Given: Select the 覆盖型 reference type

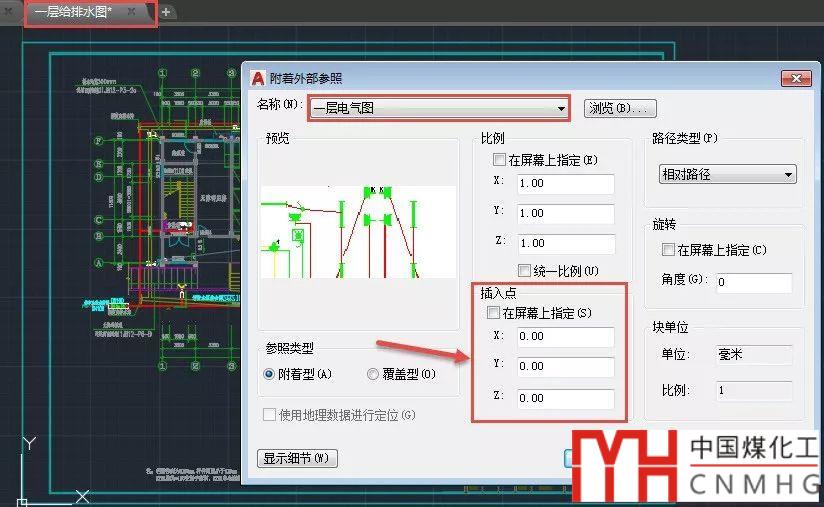Looking at the screenshot, I should 373,374.
